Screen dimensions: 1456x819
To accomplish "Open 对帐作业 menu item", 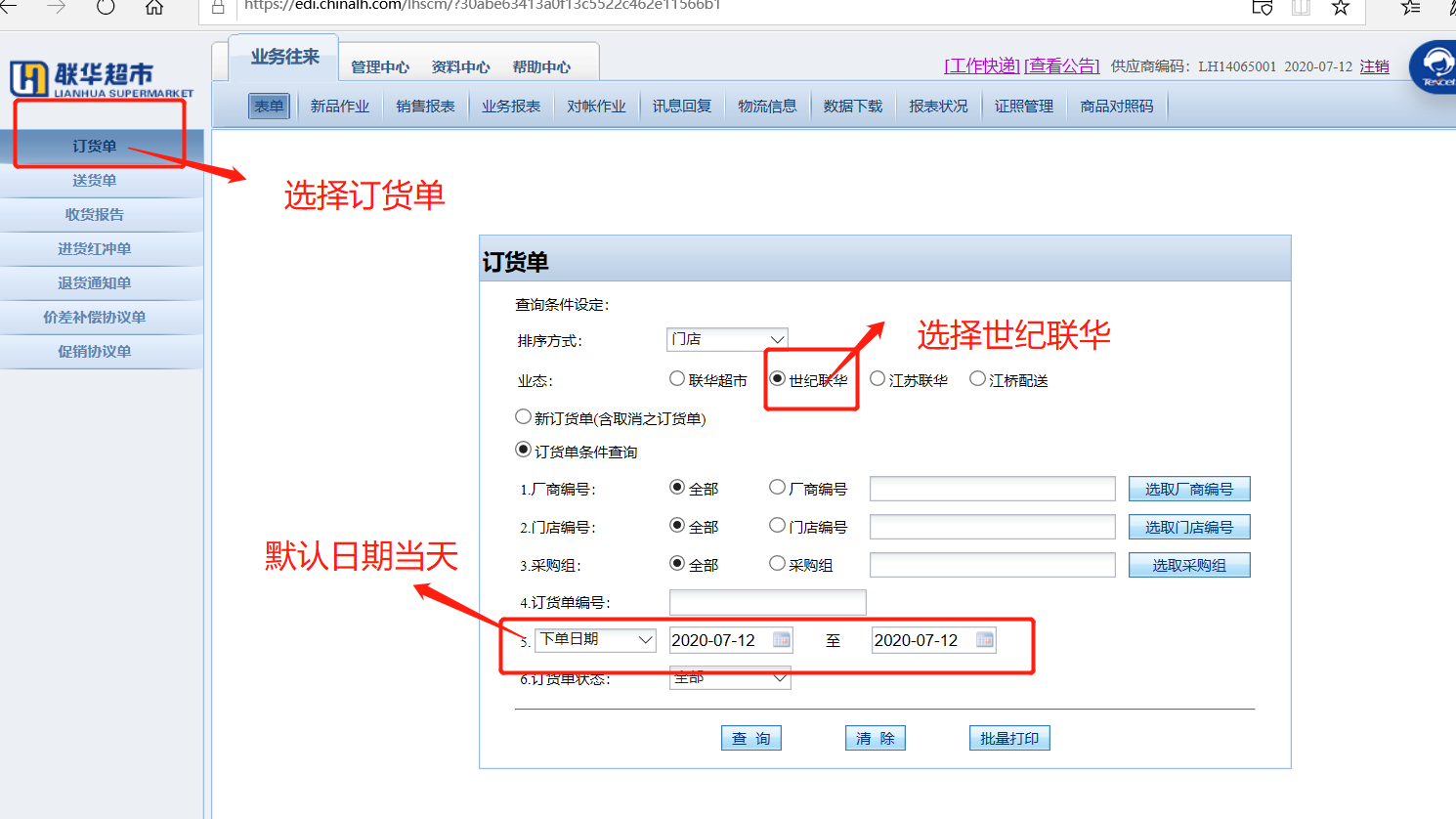I will 596,106.
